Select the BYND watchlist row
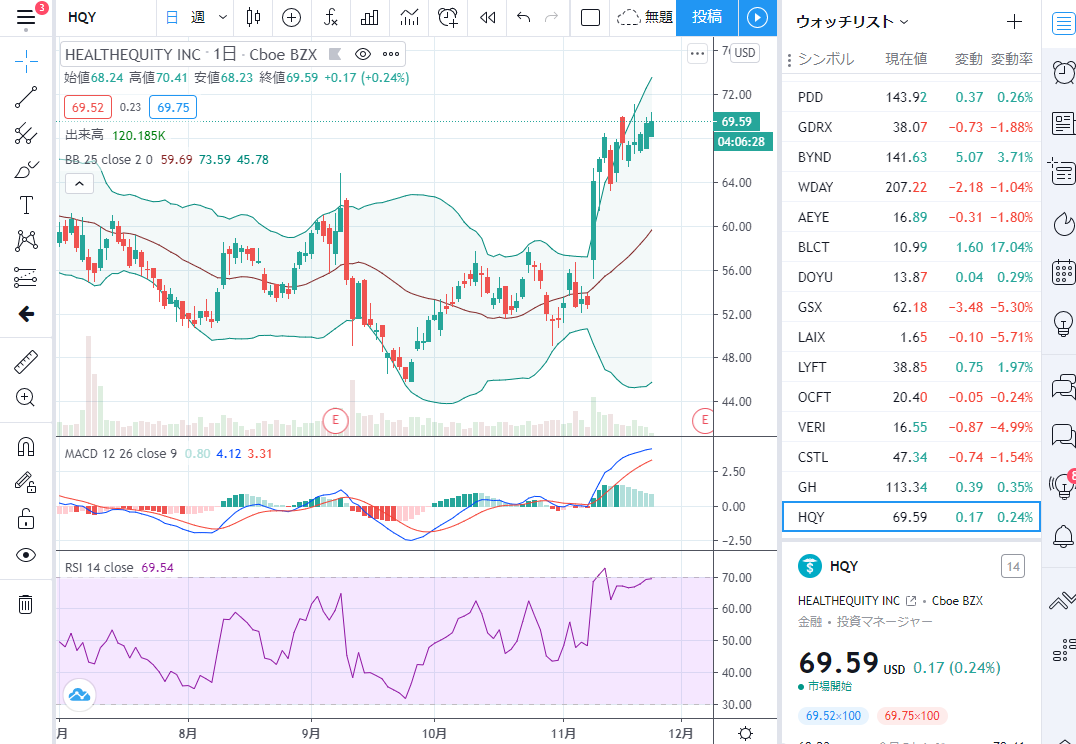Viewport: 1076px width, 744px height. (x=911, y=157)
